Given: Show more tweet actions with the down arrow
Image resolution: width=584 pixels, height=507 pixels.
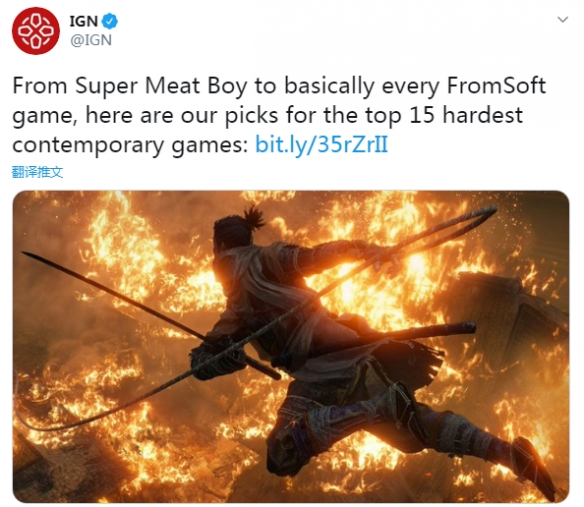Looking at the screenshot, I should pos(562,19).
